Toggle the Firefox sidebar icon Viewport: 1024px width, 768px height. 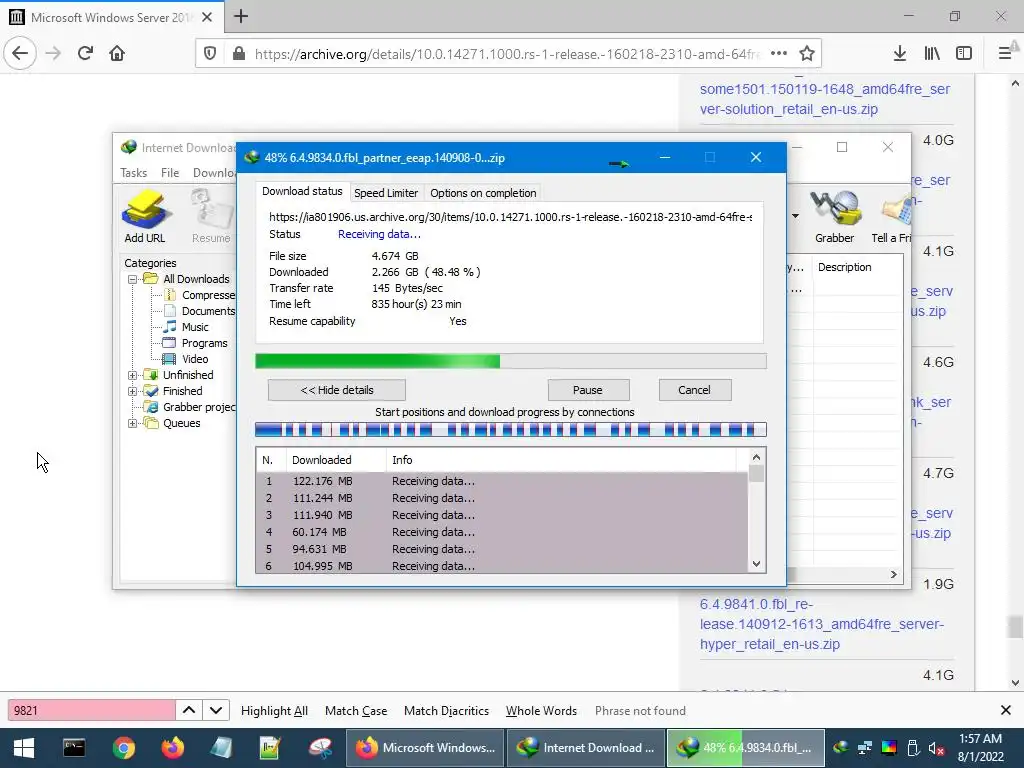964,54
